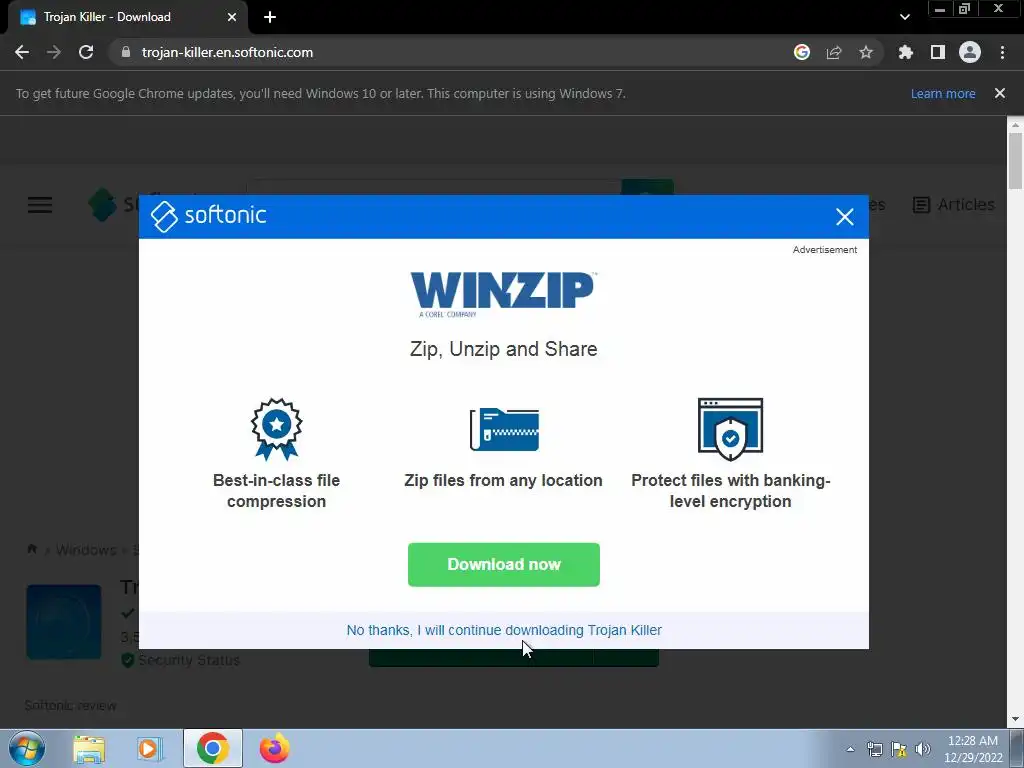Click the WinZip logo
This screenshot has height=768, width=1024.
(x=503, y=295)
